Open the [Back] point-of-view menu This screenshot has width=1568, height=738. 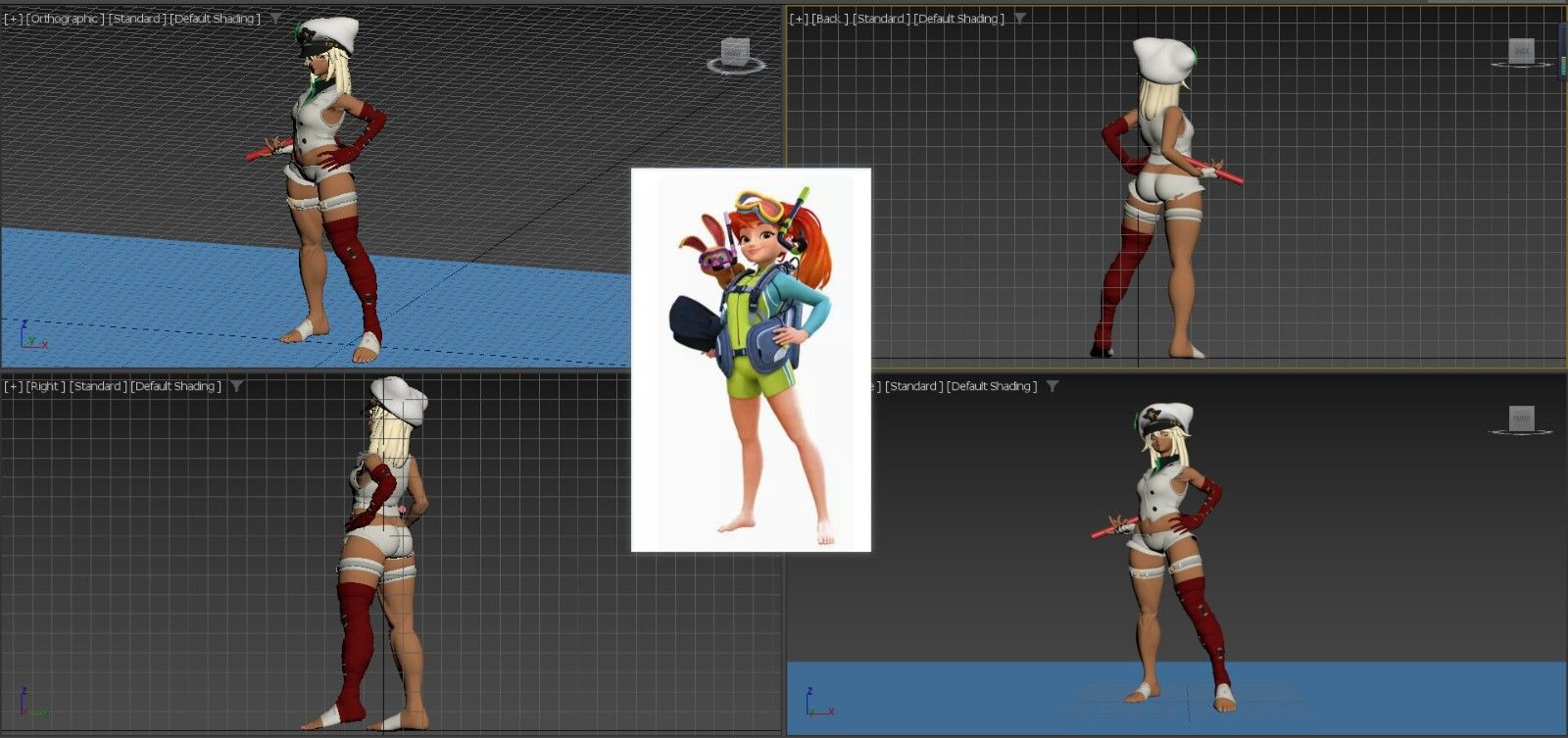click(830, 19)
